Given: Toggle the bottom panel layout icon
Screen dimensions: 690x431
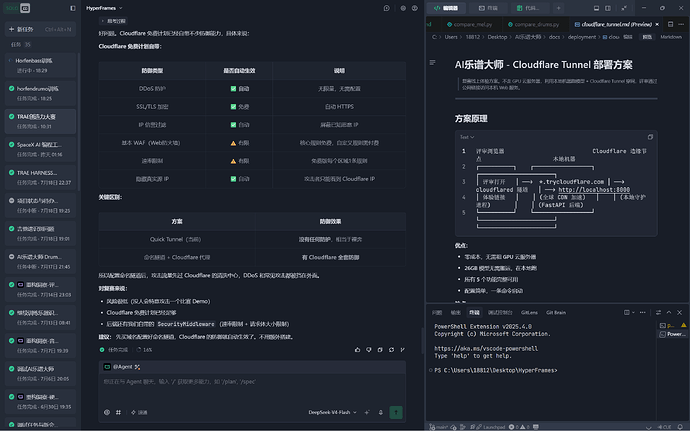Looking at the screenshot, I should 596,8.
